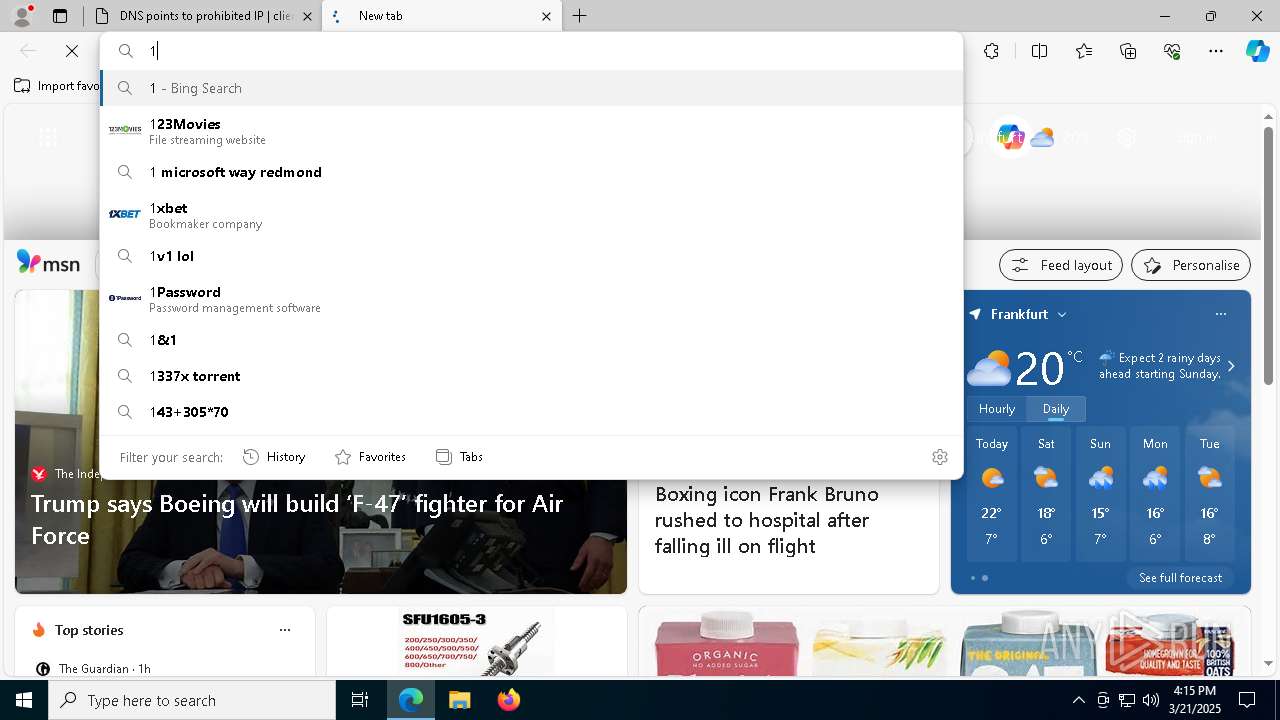Advance weather alert with right chevron
Viewport: 1280px width, 720px height.
pos(1231,366)
